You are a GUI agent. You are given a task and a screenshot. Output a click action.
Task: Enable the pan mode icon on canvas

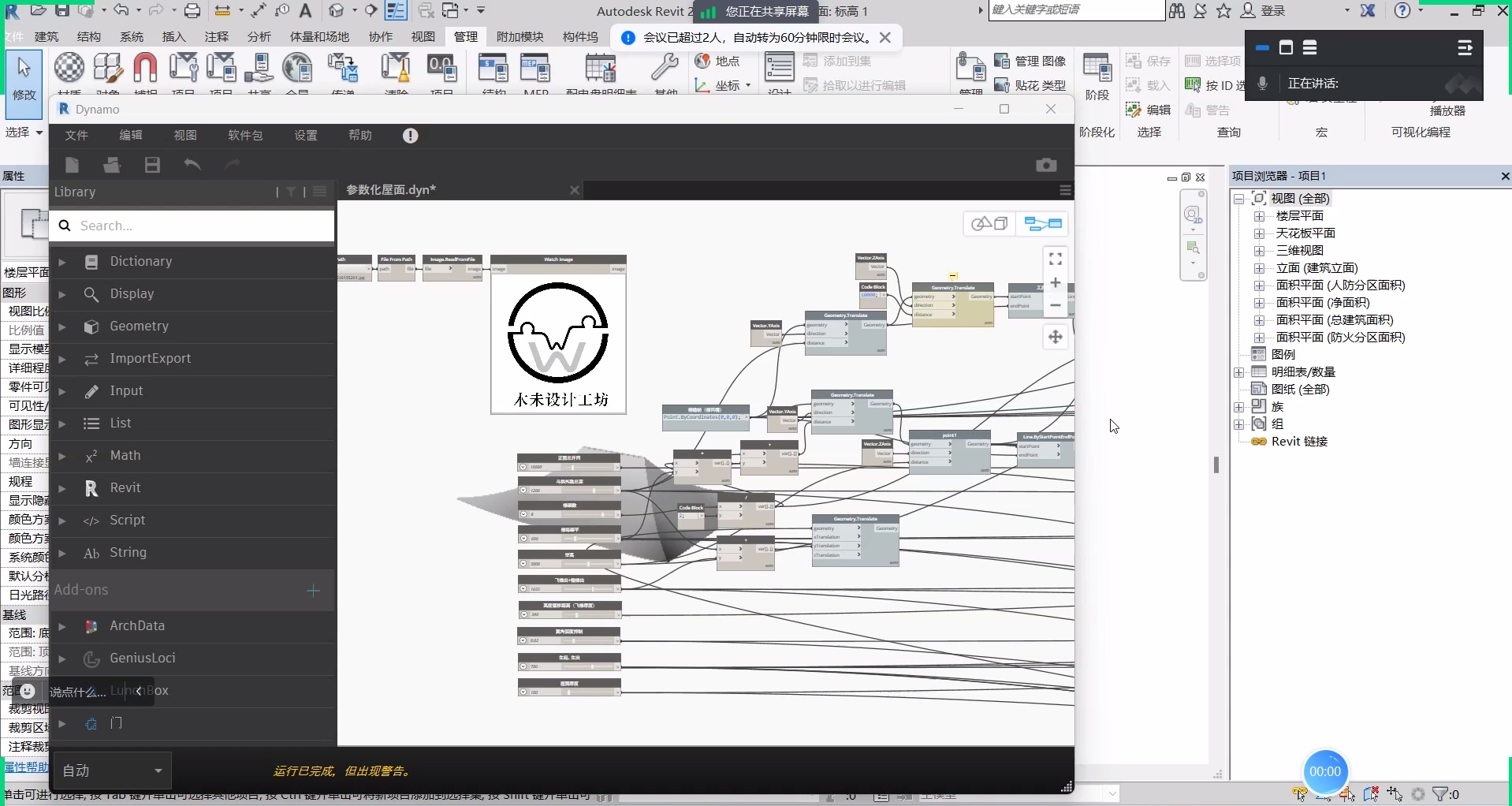point(1055,338)
